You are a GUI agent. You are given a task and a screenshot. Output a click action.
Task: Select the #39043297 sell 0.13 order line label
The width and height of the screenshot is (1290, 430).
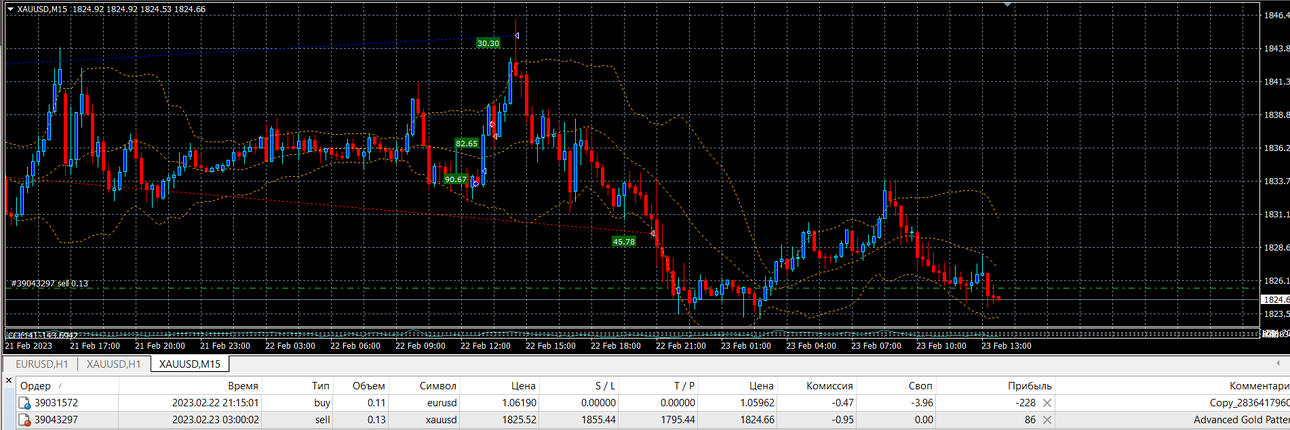click(x=50, y=284)
